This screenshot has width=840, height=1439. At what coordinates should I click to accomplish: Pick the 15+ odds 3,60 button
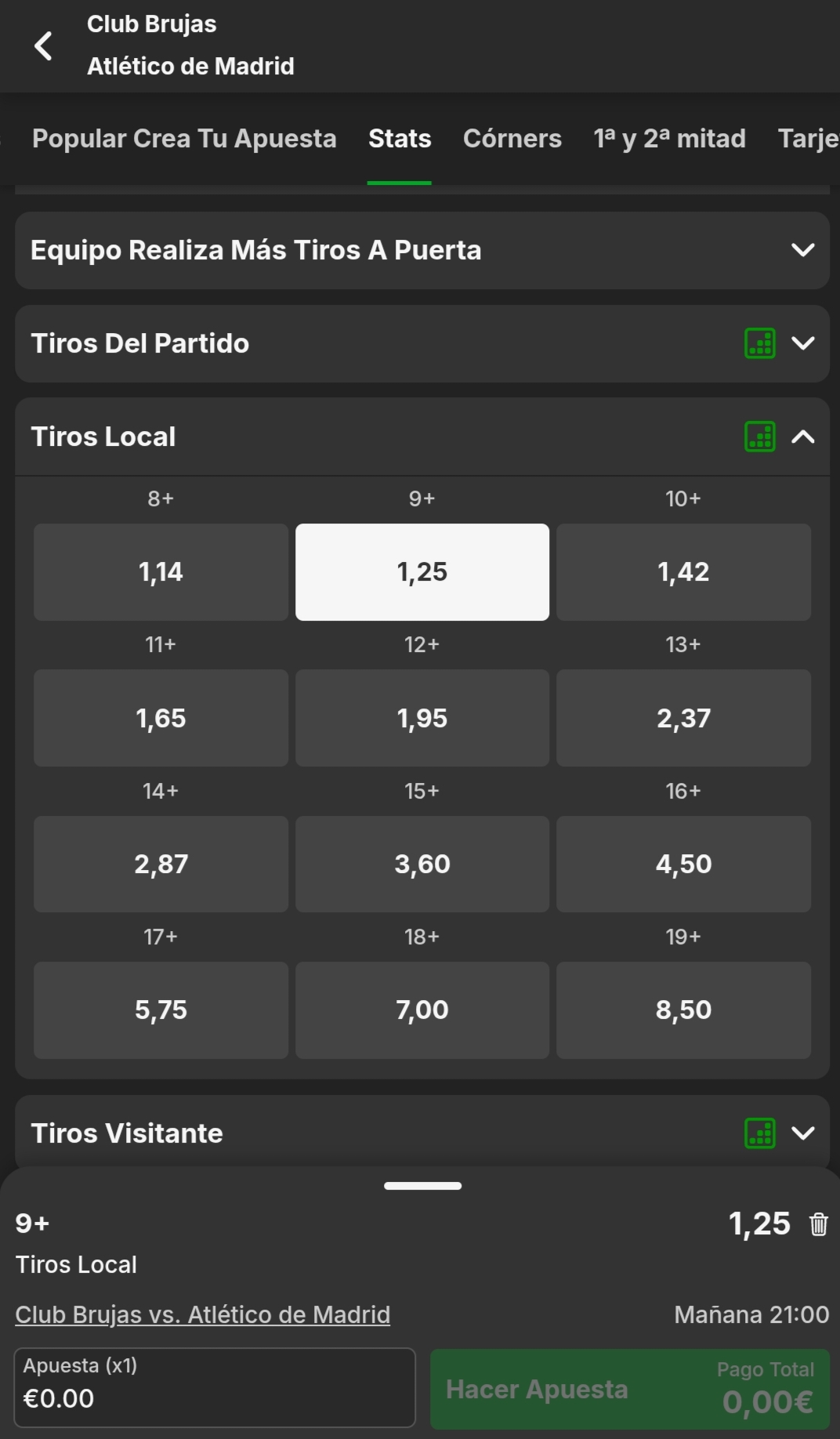(x=422, y=864)
